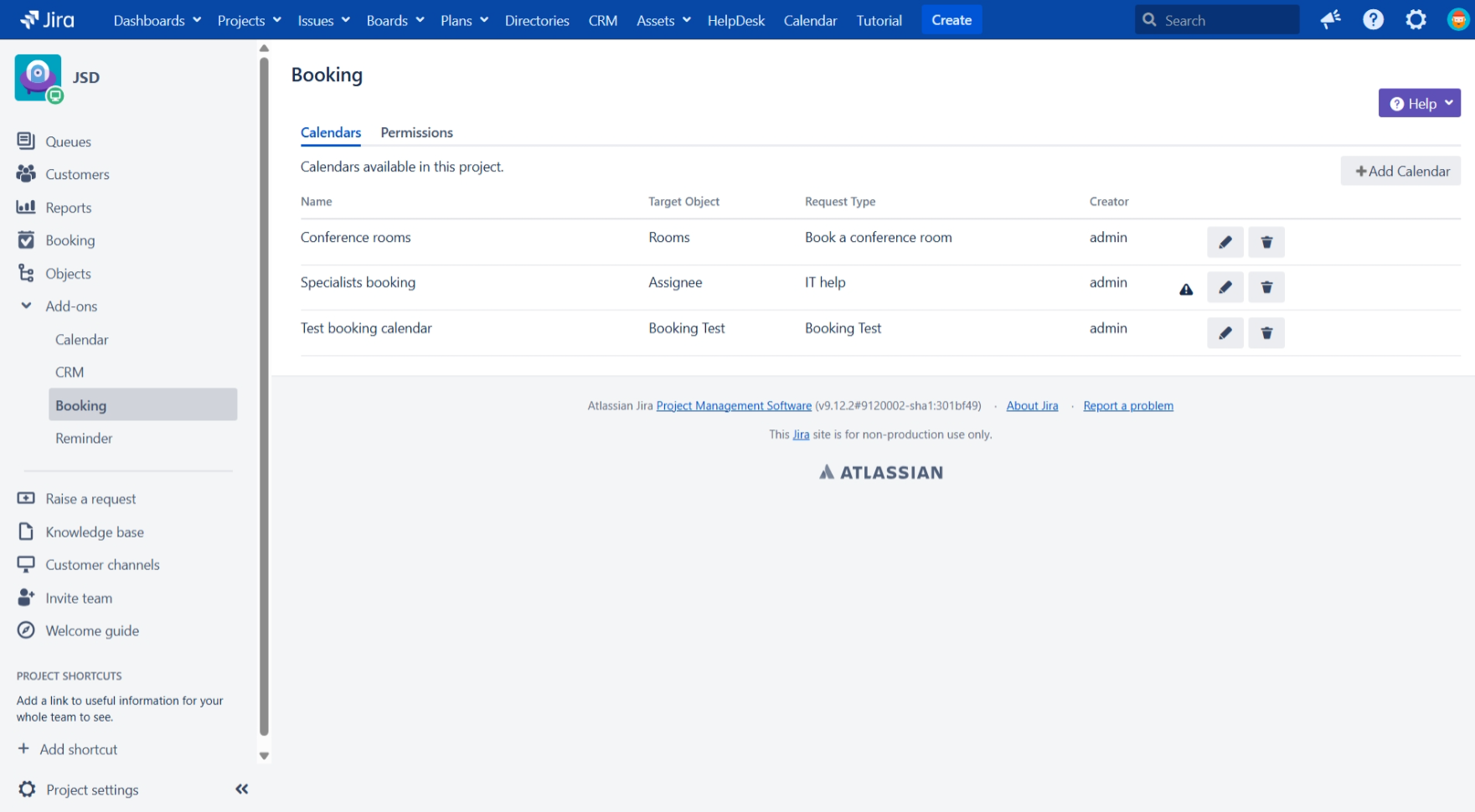Open the purple Help dropdown

pyautogui.click(x=1419, y=104)
